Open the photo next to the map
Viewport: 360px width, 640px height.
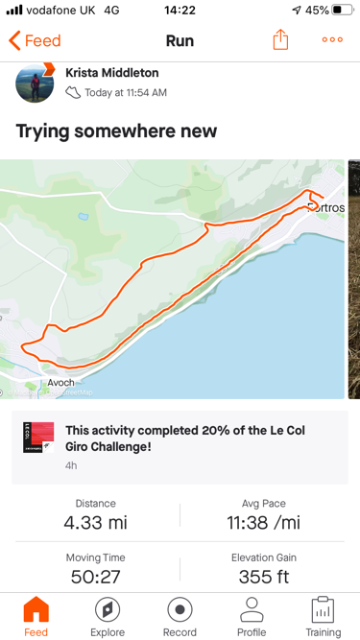click(354, 279)
